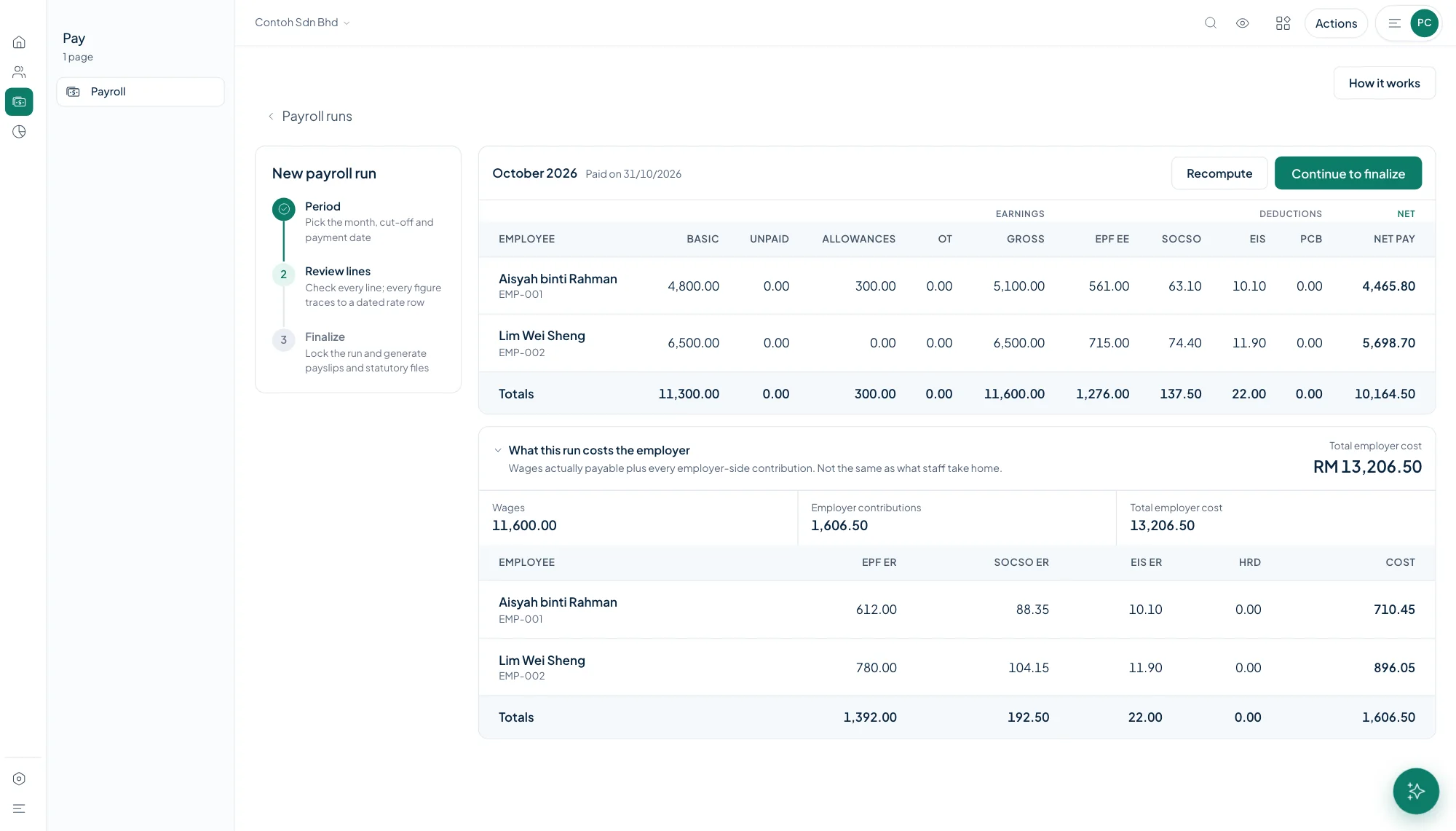Click Aisyah's employer cost 710.45
This screenshot has height=831, width=1456.
pos(1394,610)
